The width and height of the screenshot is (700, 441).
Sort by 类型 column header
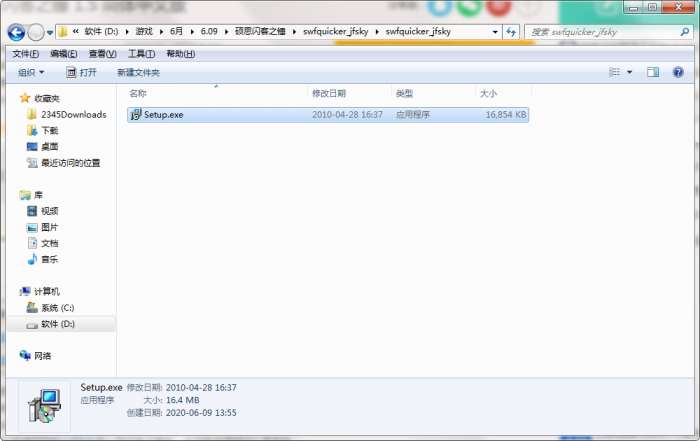pyautogui.click(x=404, y=93)
